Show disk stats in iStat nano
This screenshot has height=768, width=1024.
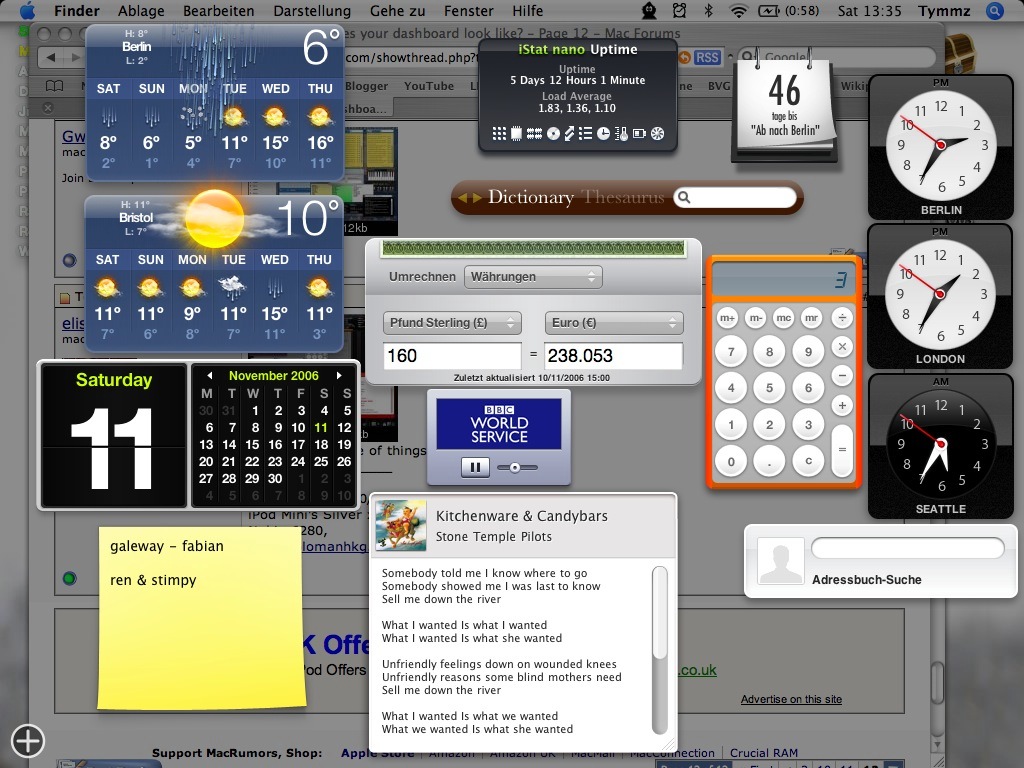click(553, 134)
